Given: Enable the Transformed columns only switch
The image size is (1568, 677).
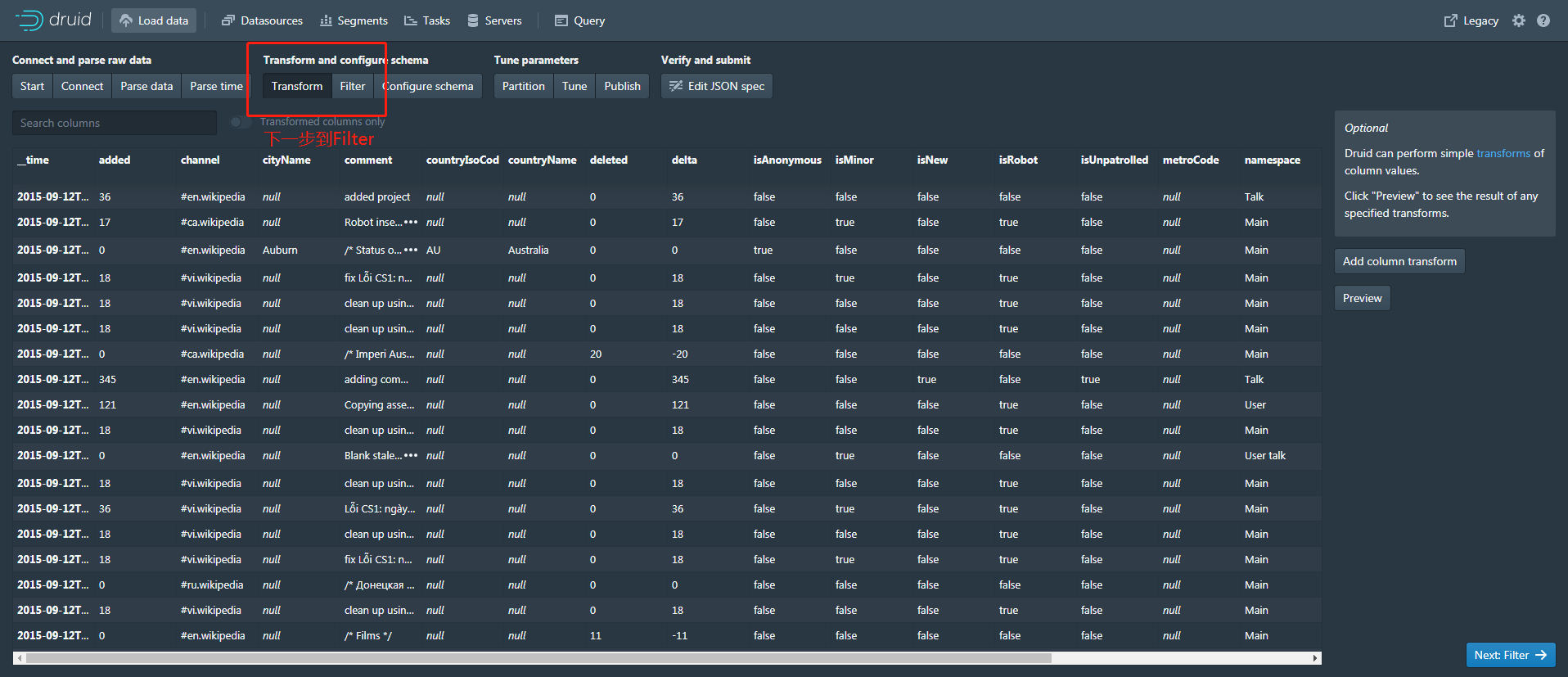Looking at the screenshot, I should (241, 122).
